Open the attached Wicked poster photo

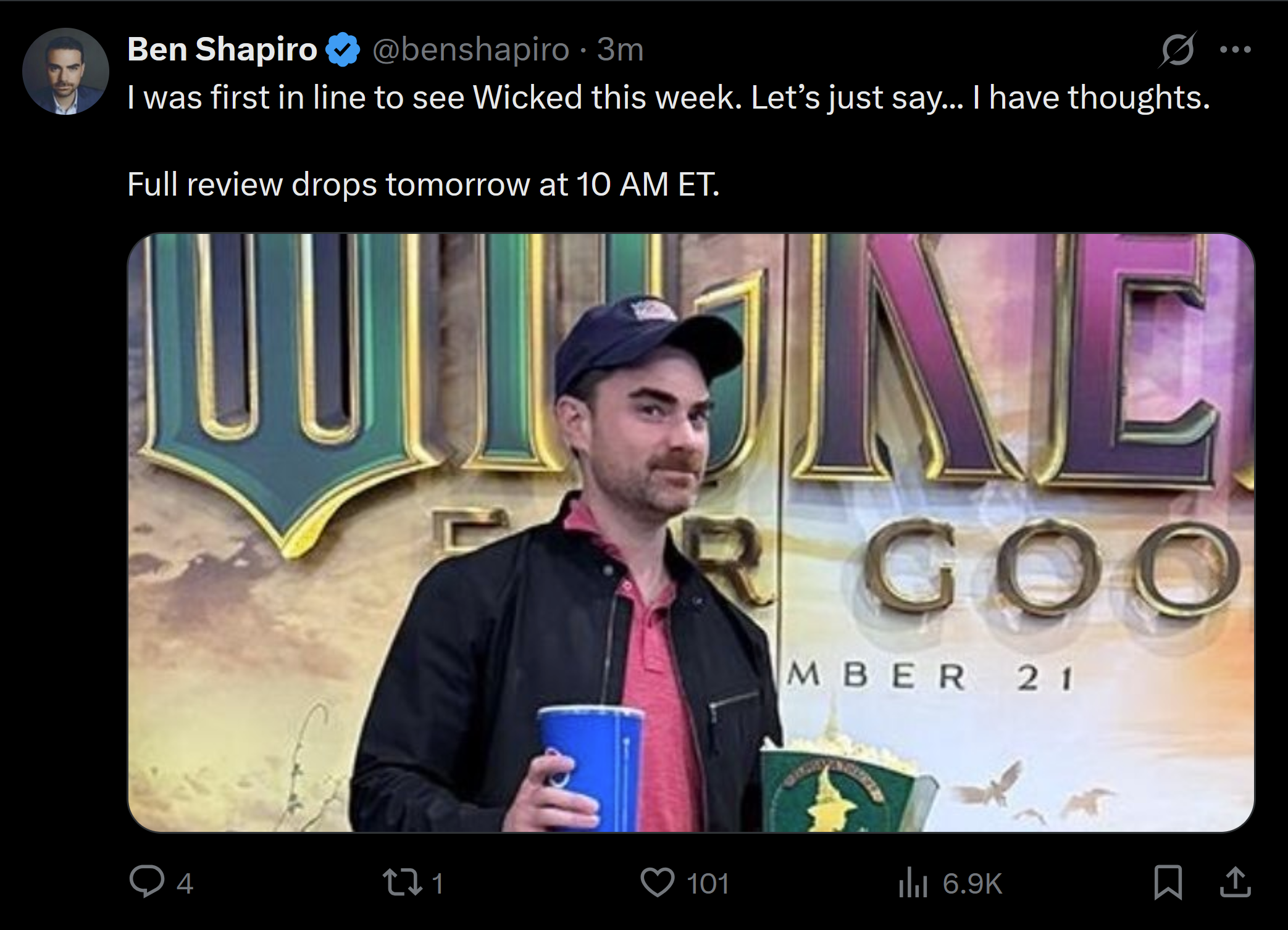click(691, 533)
